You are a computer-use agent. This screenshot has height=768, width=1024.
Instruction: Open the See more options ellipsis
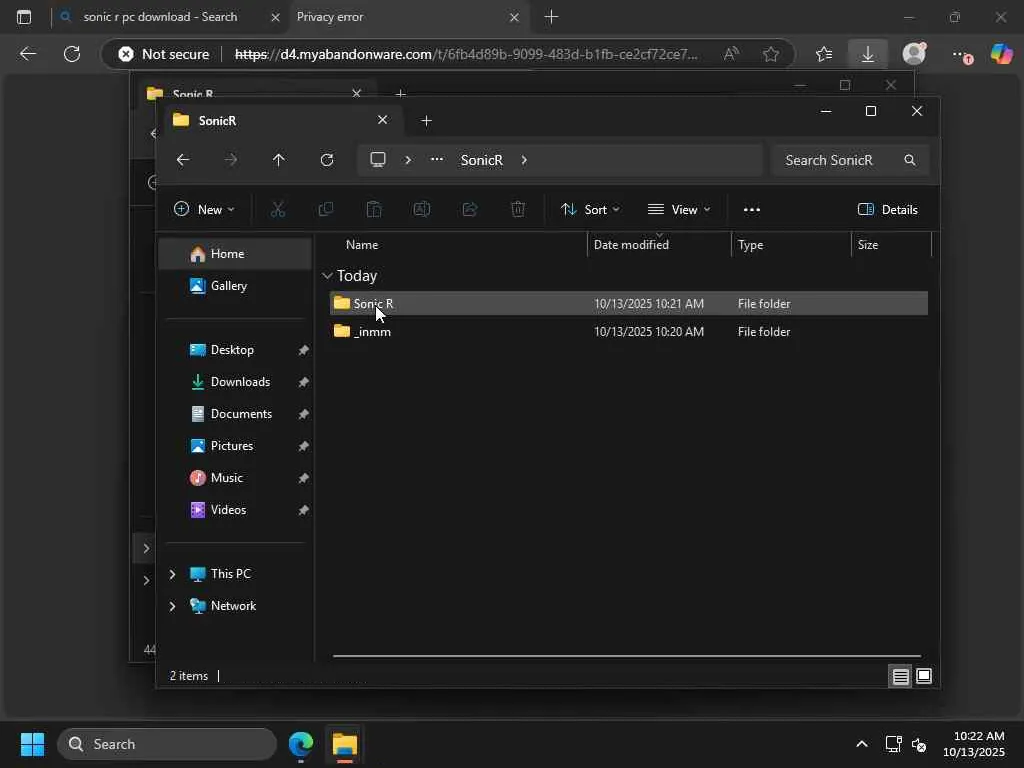point(752,209)
